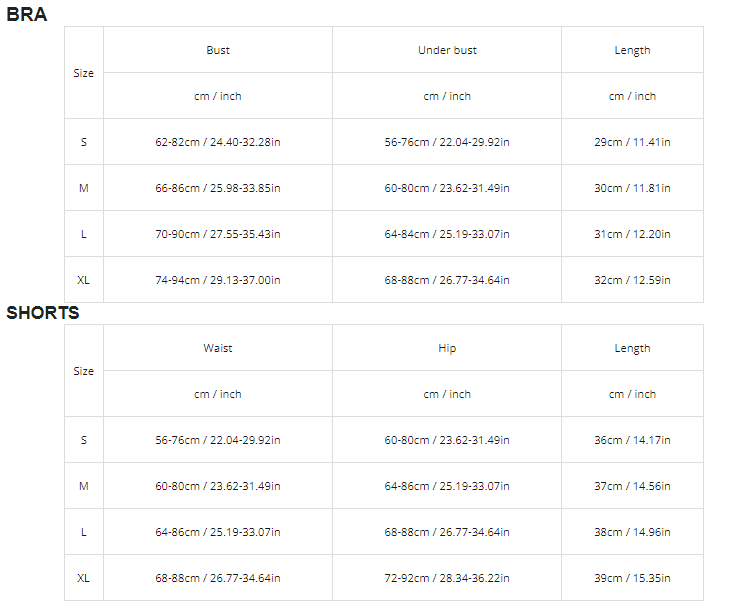This screenshot has height=616, width=752.
Task: Click the Size header in BRA table
Action: coord(84,73)
